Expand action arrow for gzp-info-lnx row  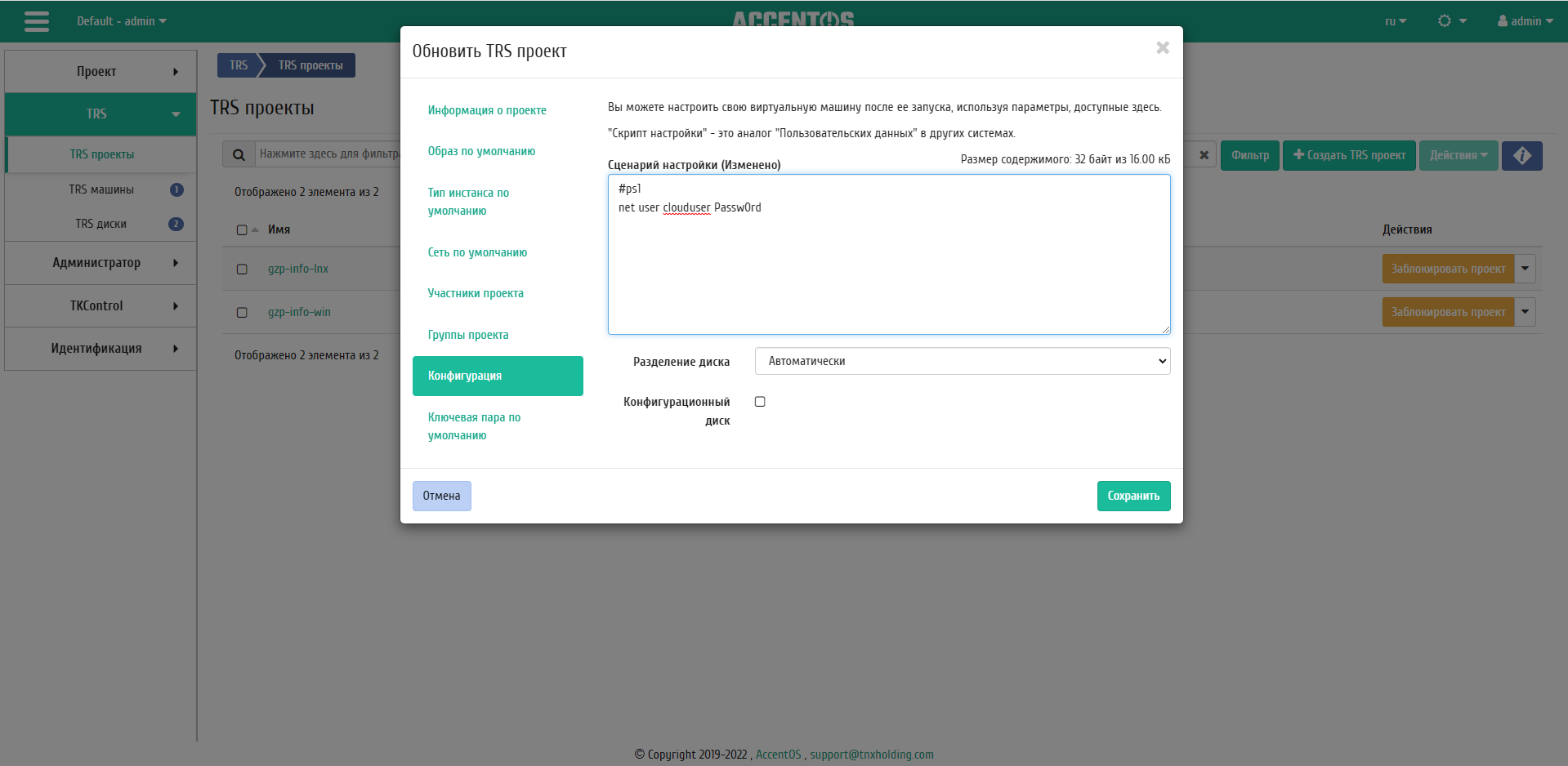[x=1525, y=269]
